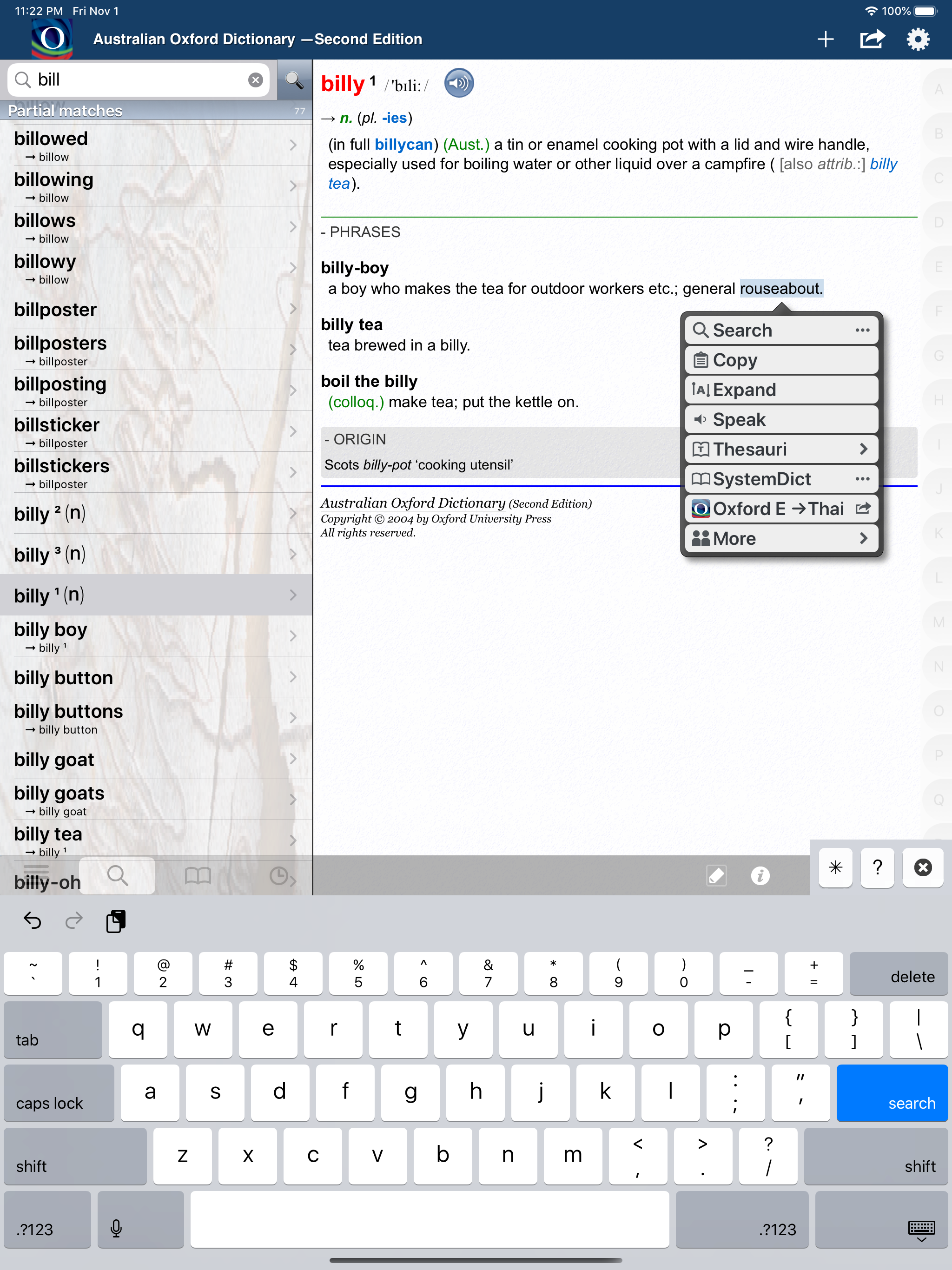
Task: Tap the highlighted word rouseabout
Action: tap(781, 288)
